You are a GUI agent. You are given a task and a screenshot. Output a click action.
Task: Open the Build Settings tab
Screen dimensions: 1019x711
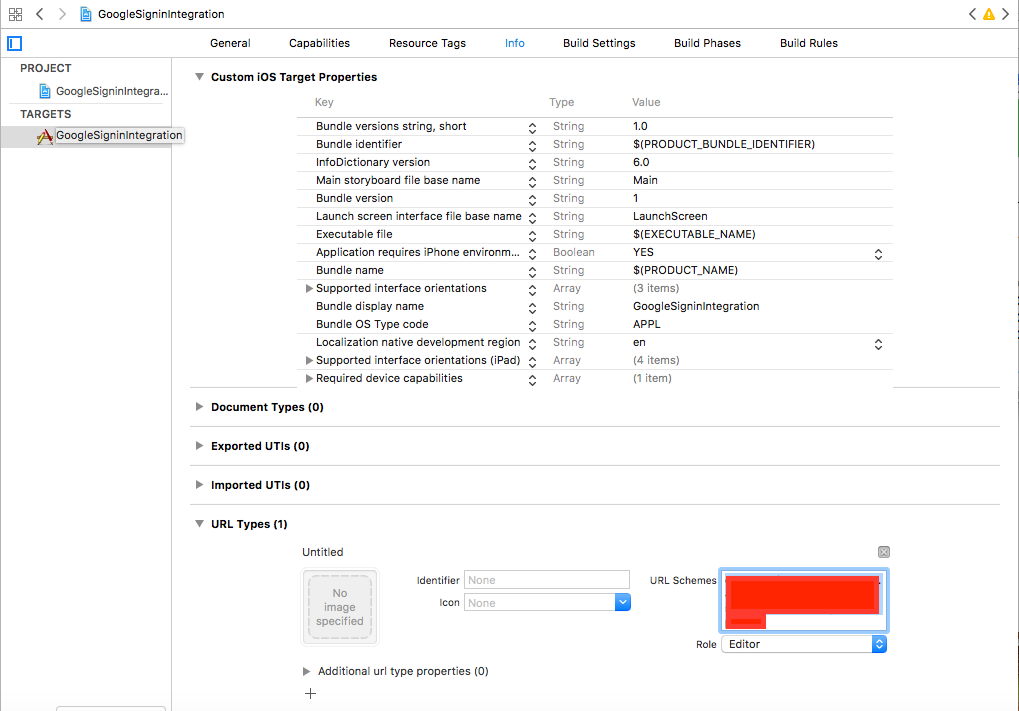pyautogui.click(x=599, y=43)
